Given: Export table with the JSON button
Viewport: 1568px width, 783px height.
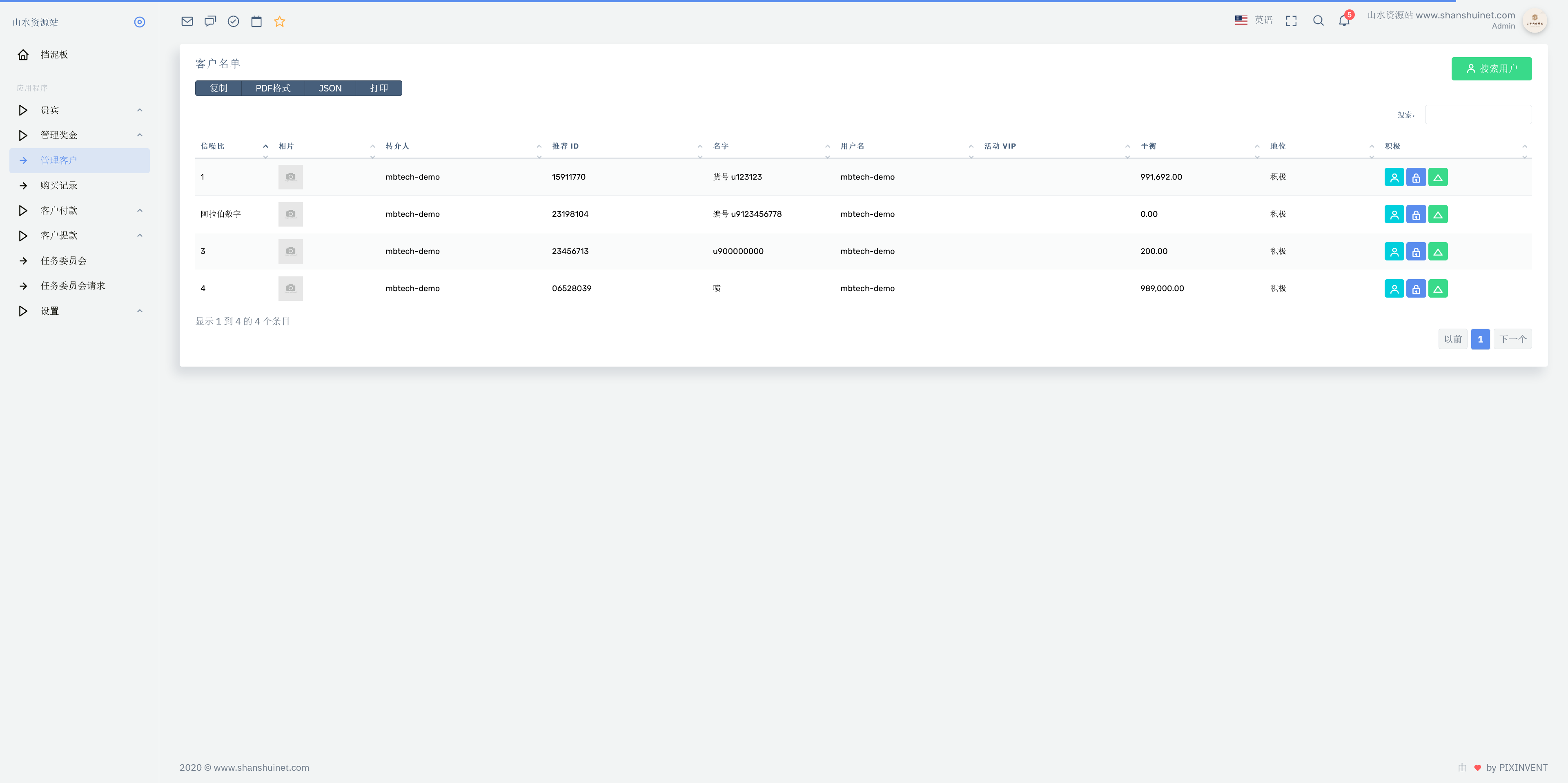Looking at the screenshot, I should click(x=330, y=88).
